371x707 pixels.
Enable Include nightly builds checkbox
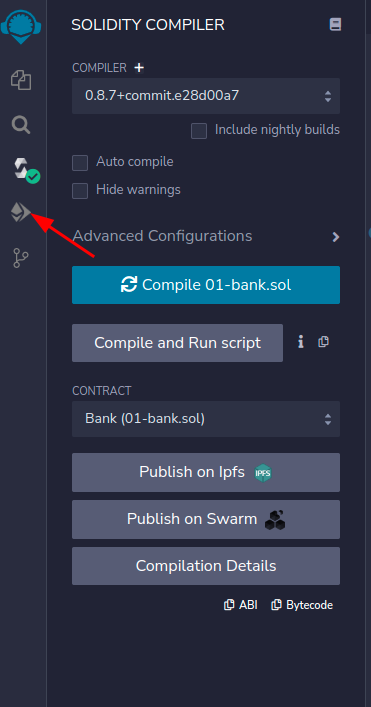point(199,131)
